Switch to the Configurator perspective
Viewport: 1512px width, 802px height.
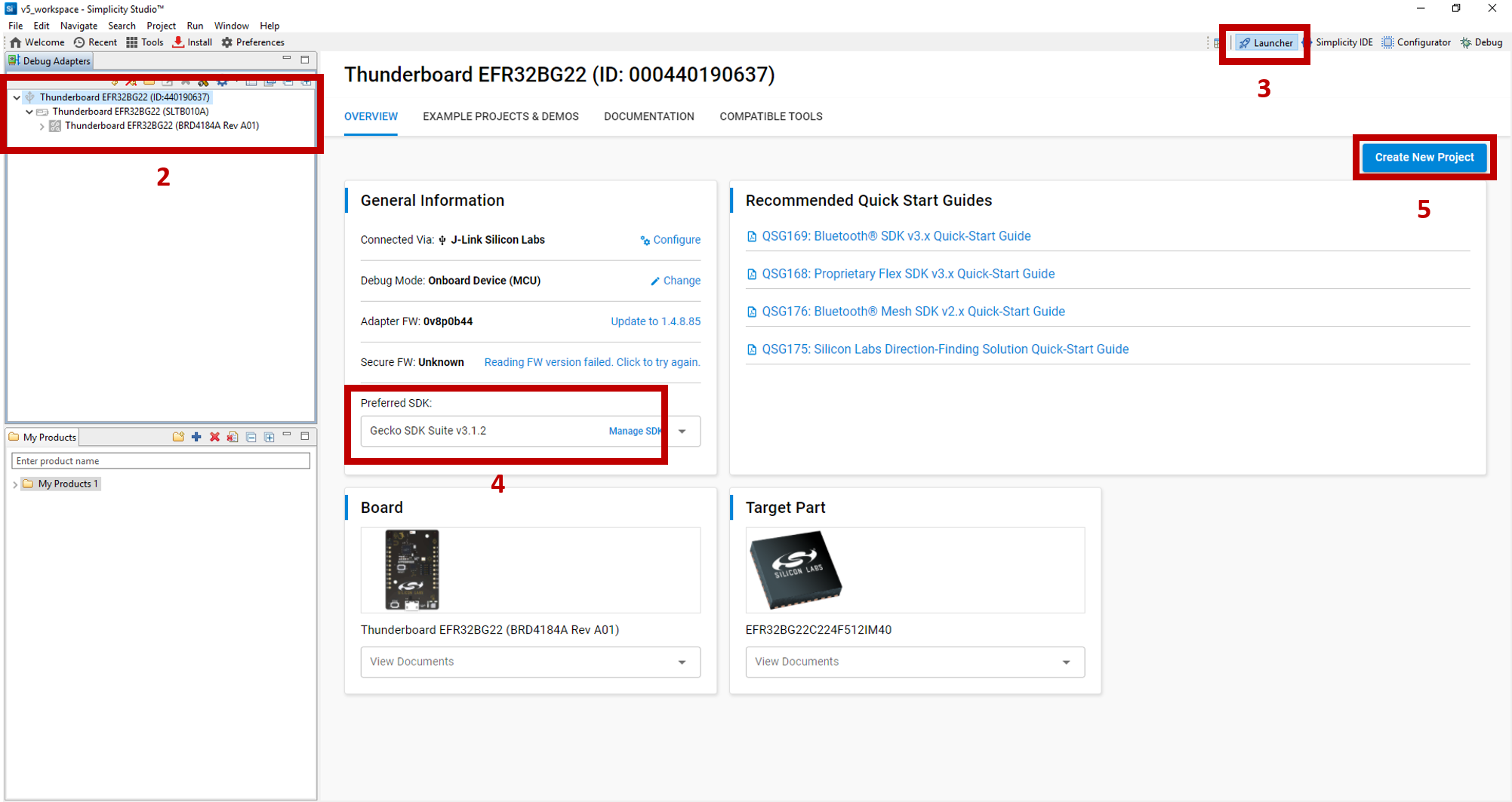(x=1416, y=42)
